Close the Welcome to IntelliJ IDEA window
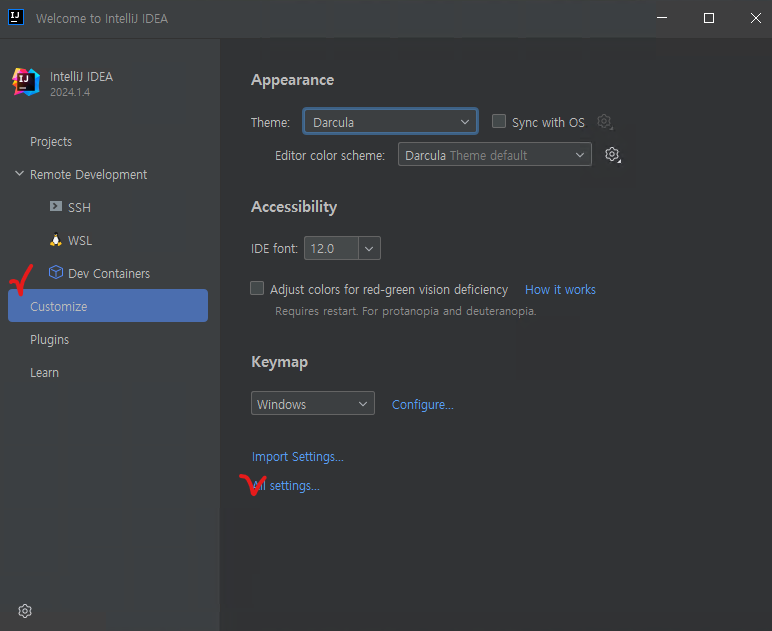 pyautogui.click(x=756, y=18)
